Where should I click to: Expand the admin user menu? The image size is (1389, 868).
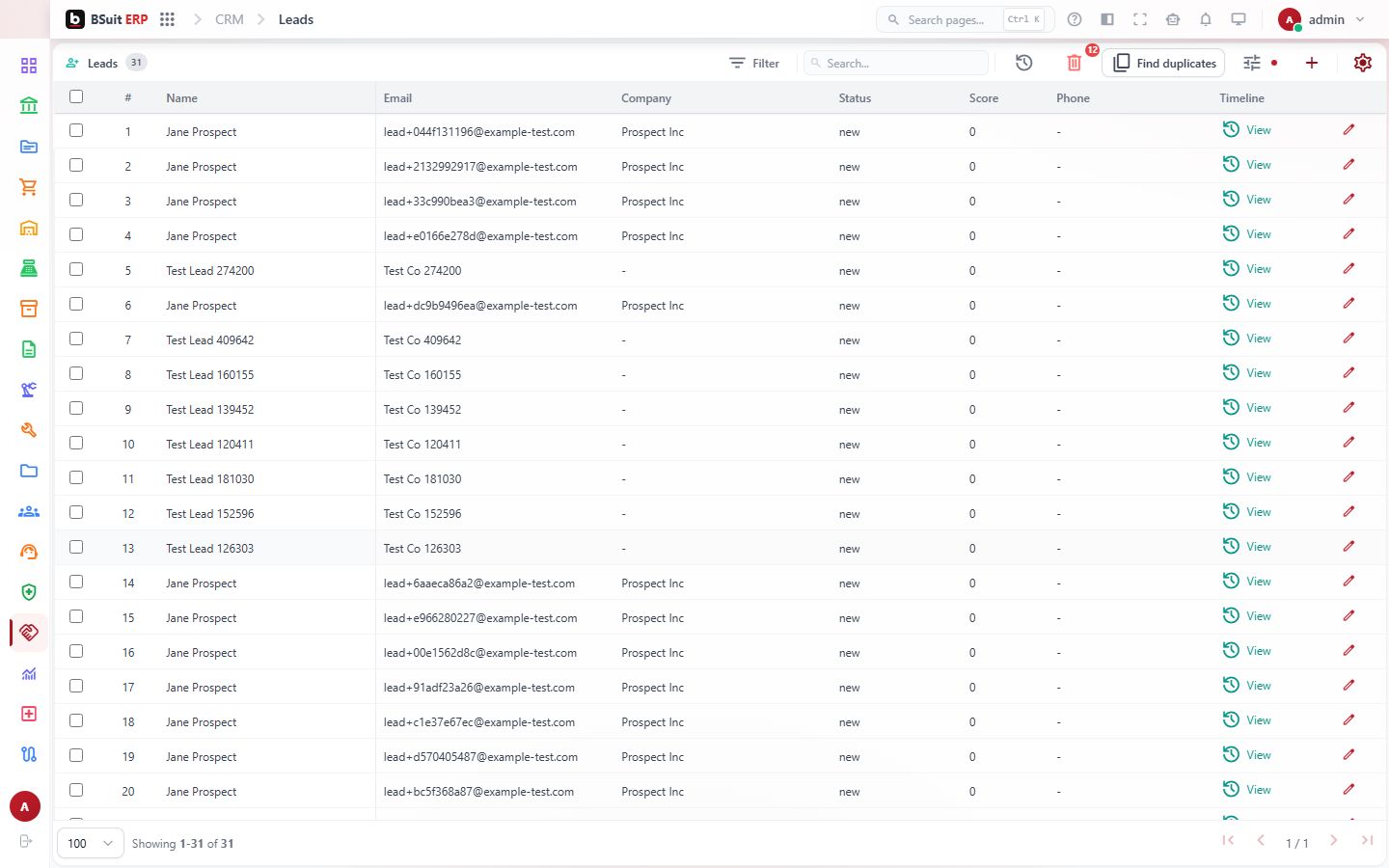[x=1321, y=19]
